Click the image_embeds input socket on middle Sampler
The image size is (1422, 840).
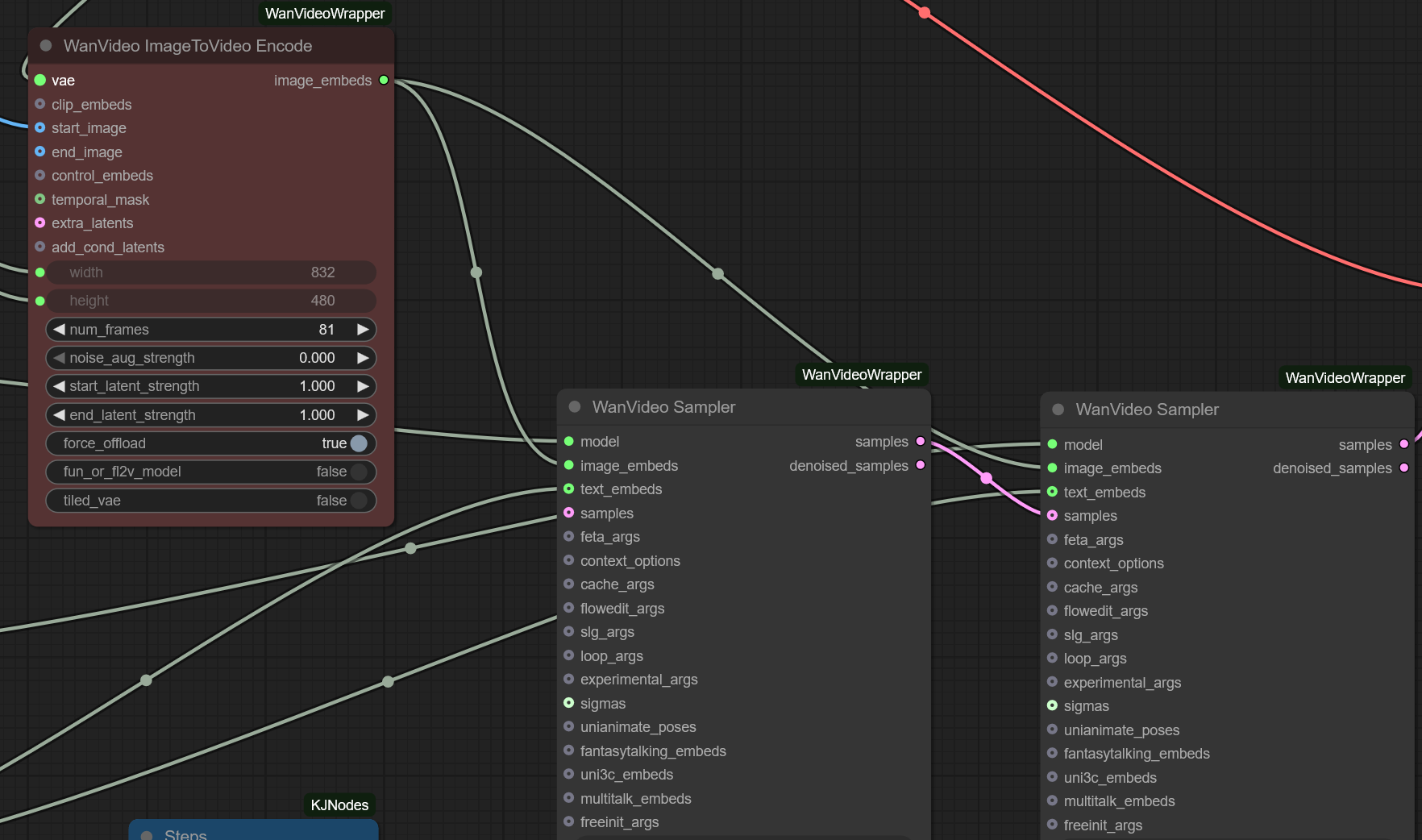[x=569, y=465]
